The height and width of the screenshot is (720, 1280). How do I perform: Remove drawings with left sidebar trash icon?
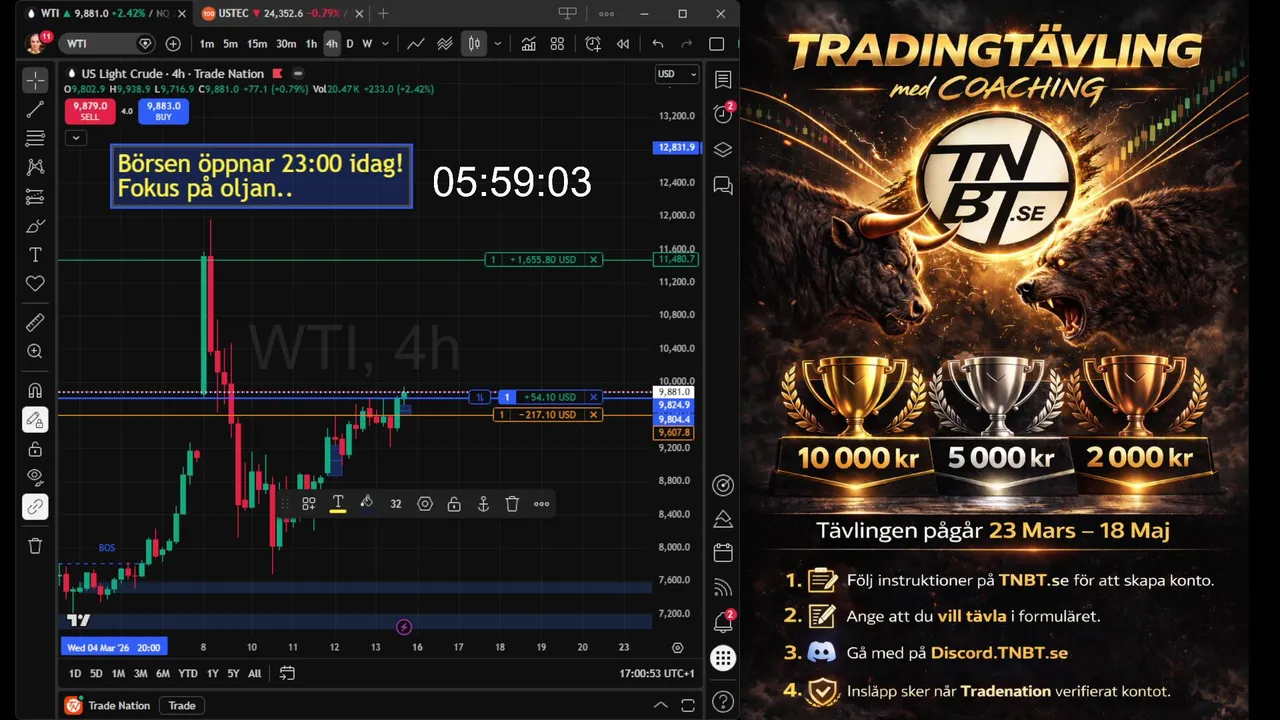pos(35,545)
